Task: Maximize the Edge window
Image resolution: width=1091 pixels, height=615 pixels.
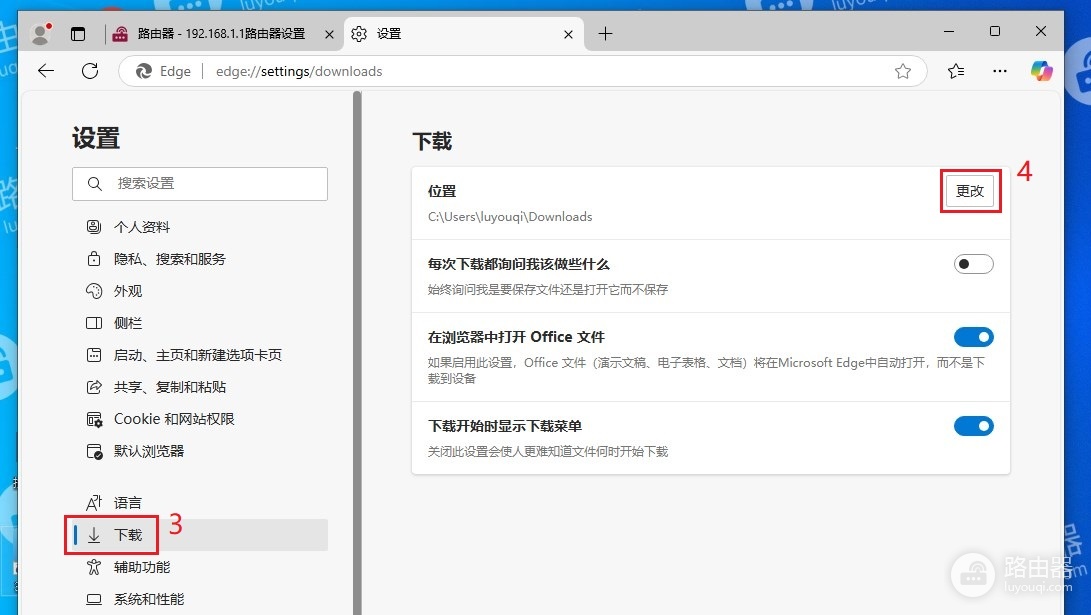Action: coord(995,31)
